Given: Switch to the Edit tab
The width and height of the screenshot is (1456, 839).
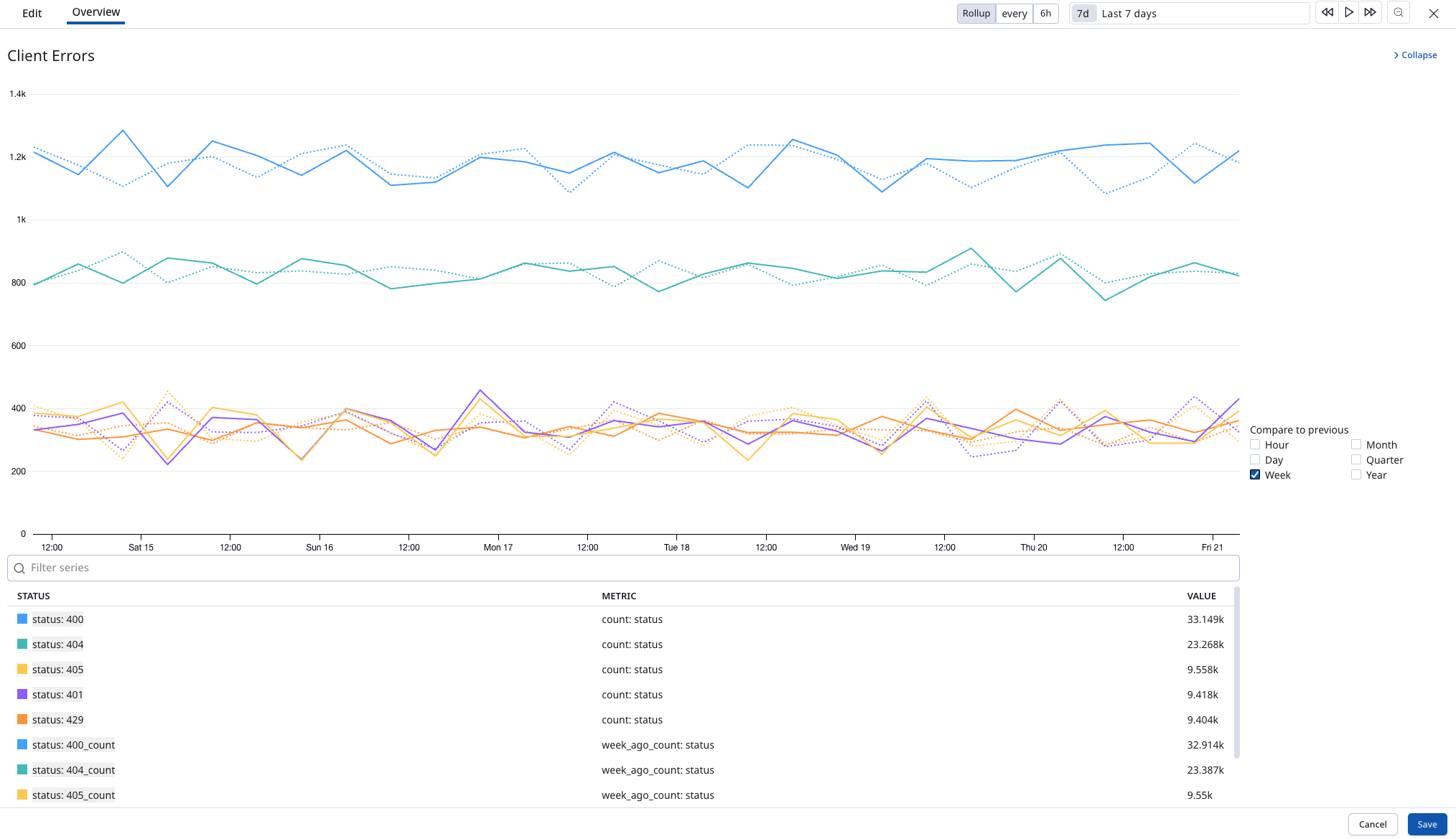Looking at the screenshot, I should [32, 13].
